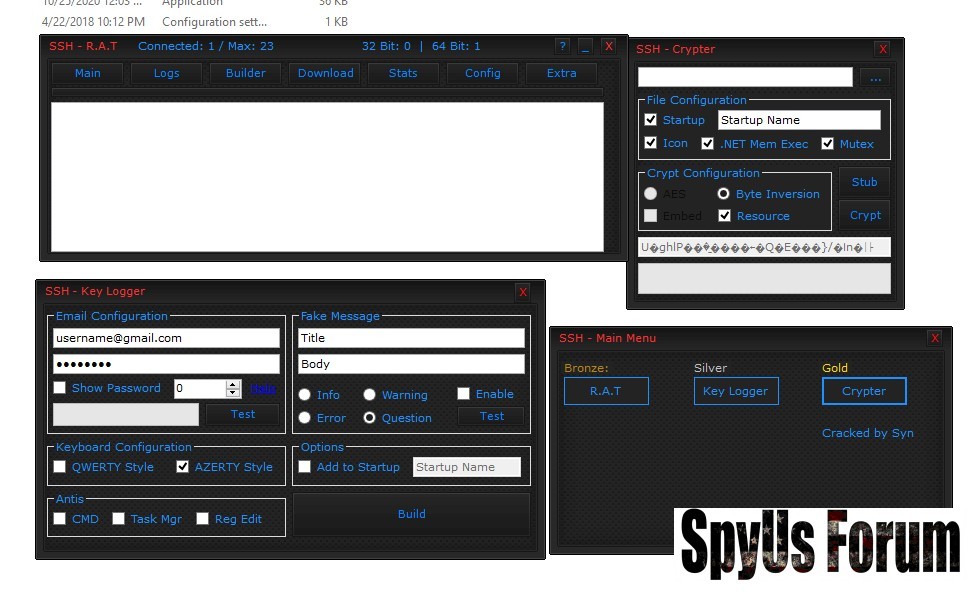This screenshot has height=592, width=977.
Task: Uncheck the AZERTY Style checkbox
Action: click(183, 467)
